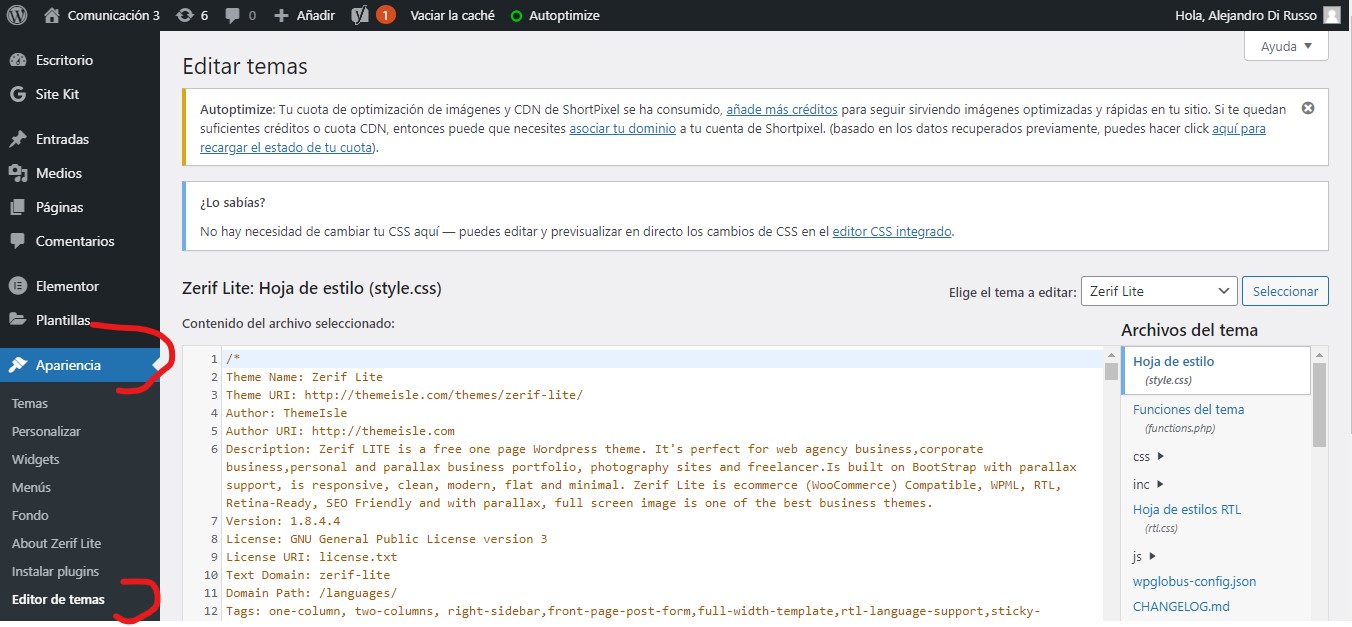Open Instalar plugins submenu item
The image size is (1352, 627).
pos(55,571)
